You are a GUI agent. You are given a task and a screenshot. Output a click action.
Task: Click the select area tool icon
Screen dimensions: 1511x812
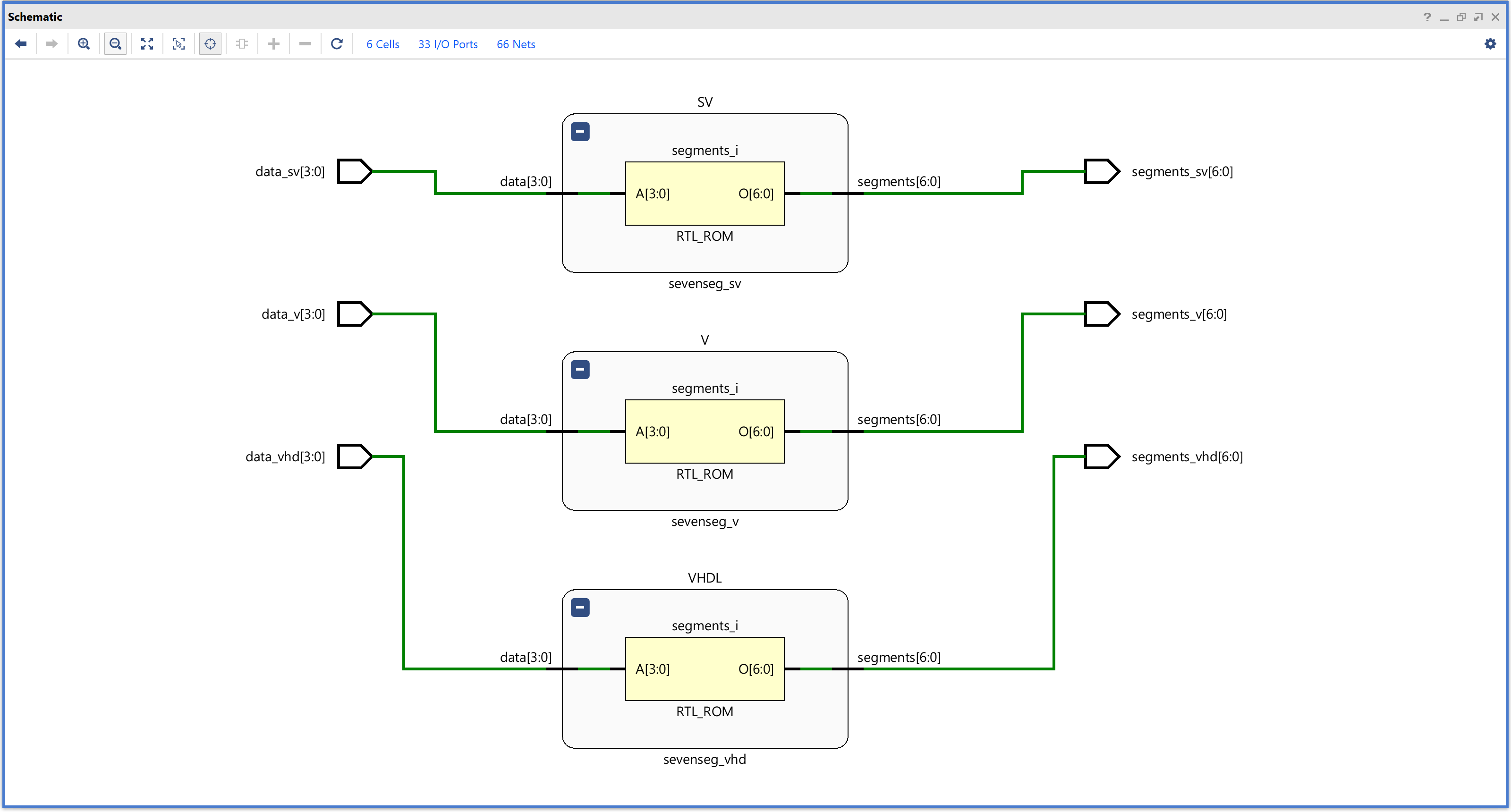(x=179, y=44)
